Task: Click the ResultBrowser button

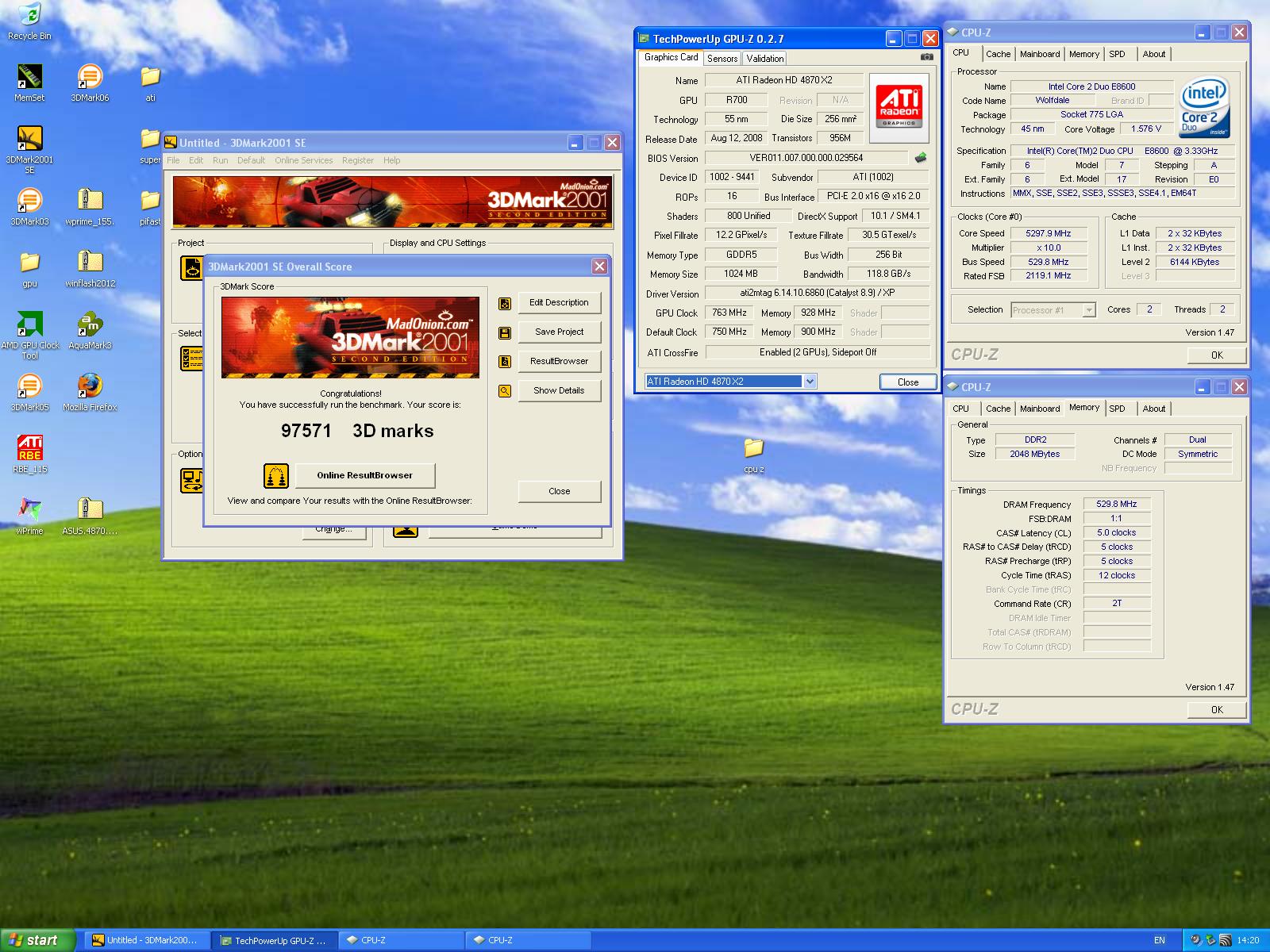Action: click(560, 362)
